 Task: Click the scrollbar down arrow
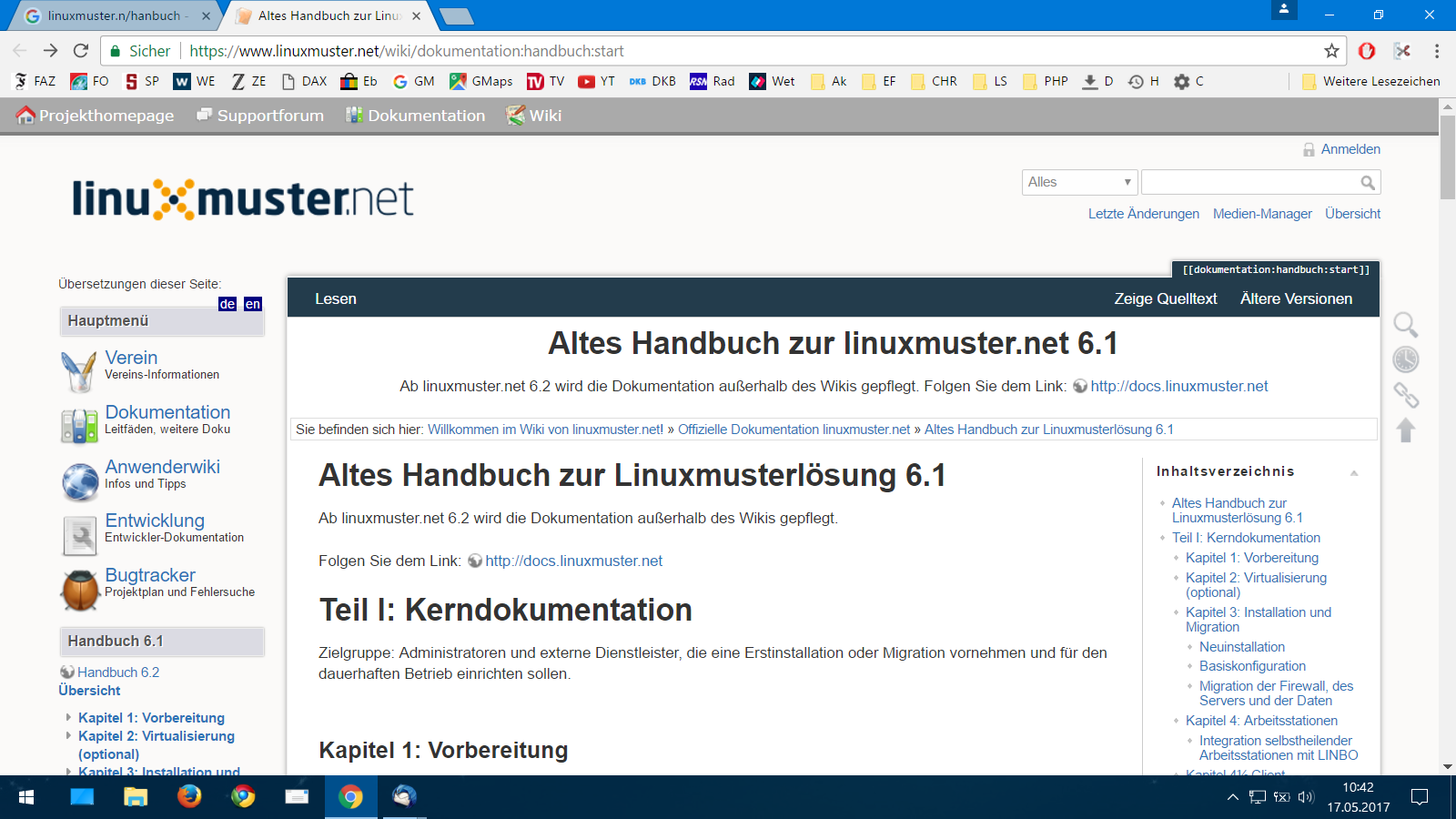click(1448, 767)
